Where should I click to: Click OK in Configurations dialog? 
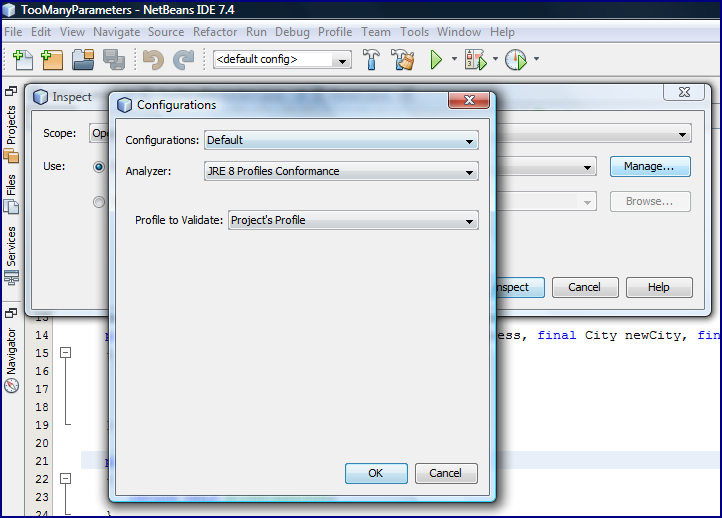(376, 473)
